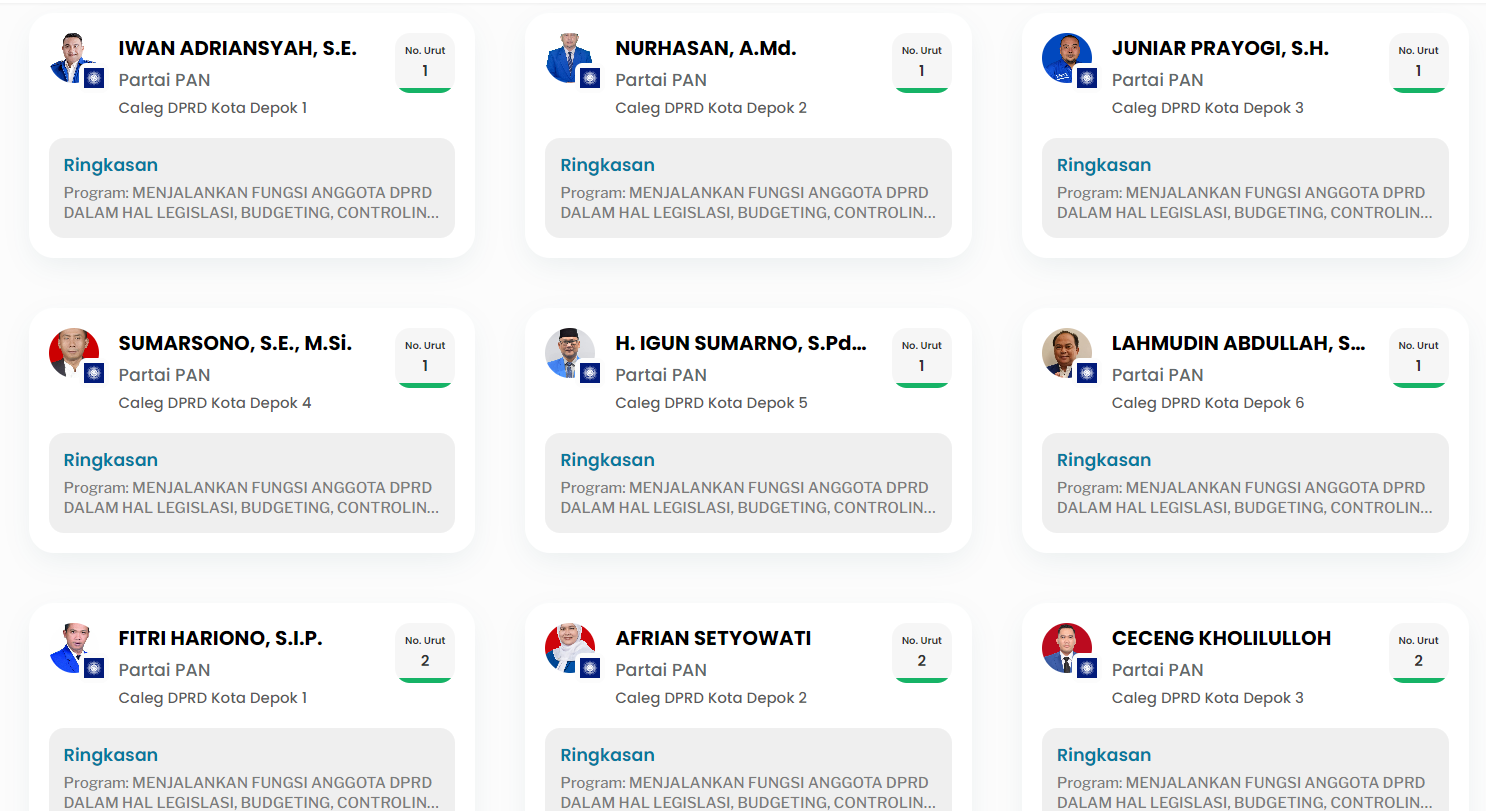This screenshot has height=811, width=1486.
Task: Click PAN party logo beside Sumarsono
Action: pos(94,373)
